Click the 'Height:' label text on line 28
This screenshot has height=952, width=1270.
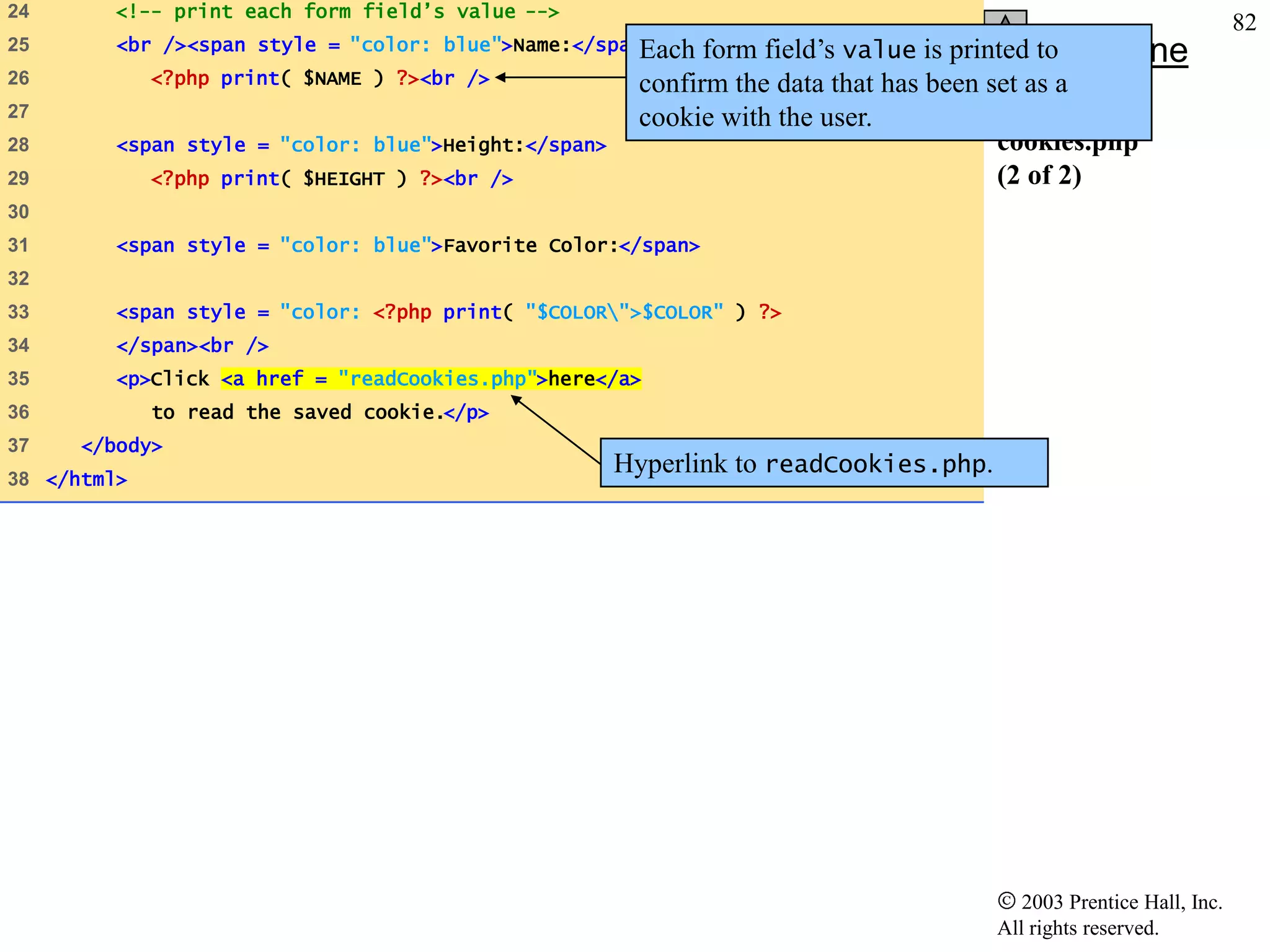(483, 146)
